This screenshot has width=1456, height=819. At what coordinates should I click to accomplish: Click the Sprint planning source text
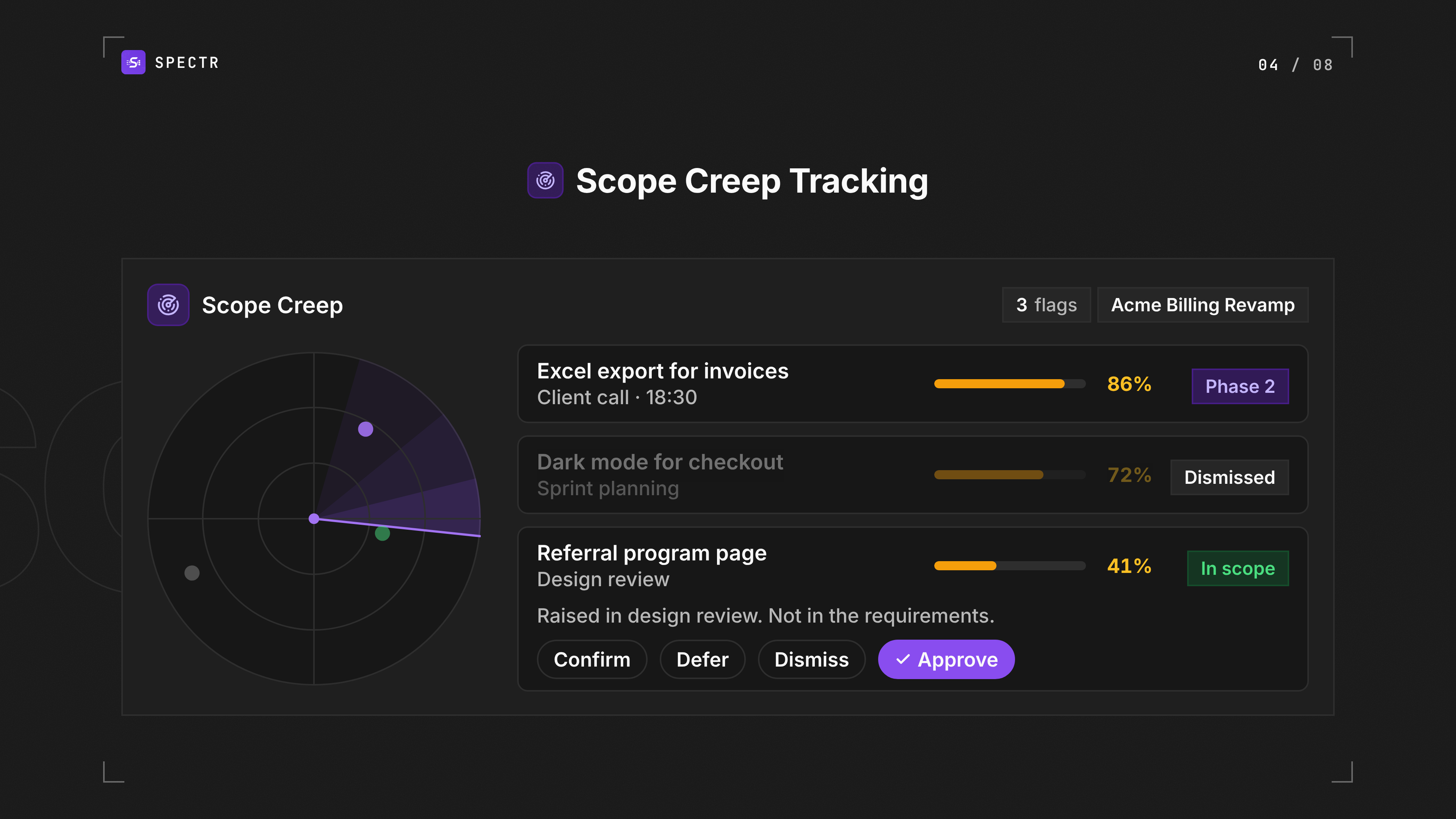pos(607,488)
